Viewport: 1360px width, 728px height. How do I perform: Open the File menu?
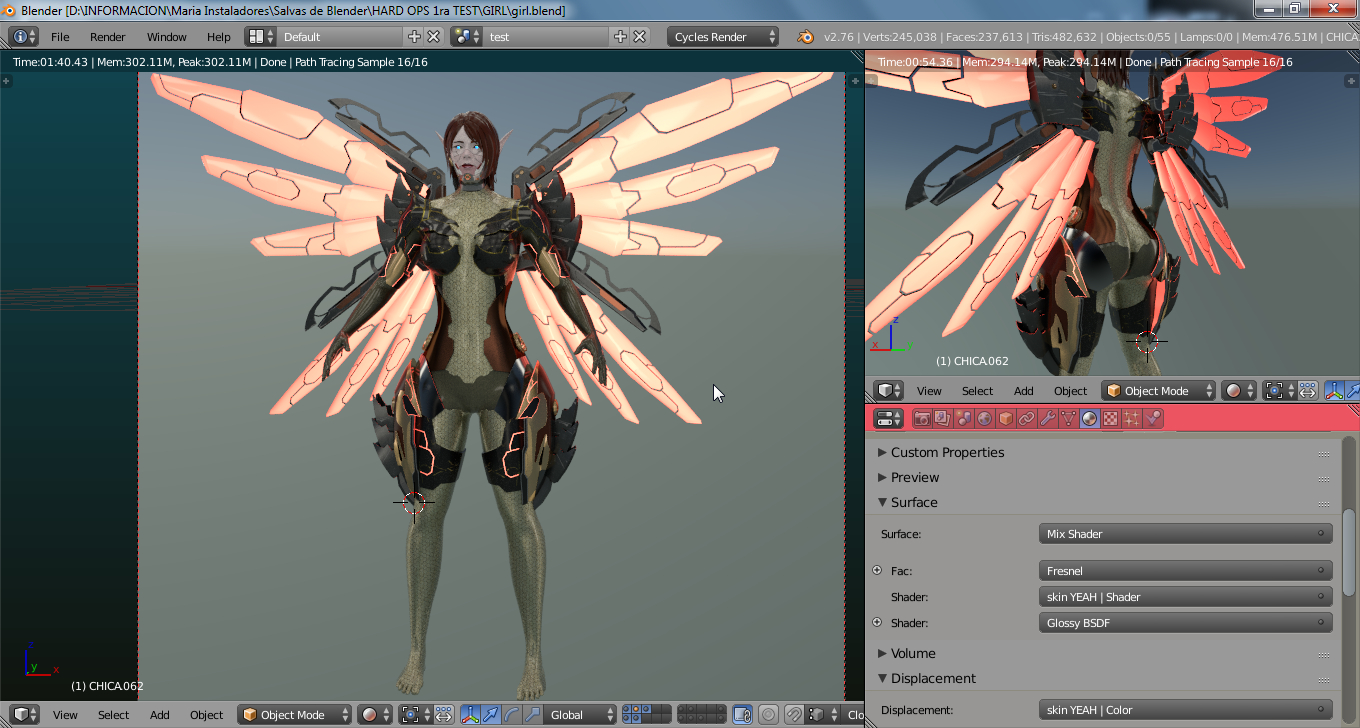pyautogui.click(x=60, y=37)
